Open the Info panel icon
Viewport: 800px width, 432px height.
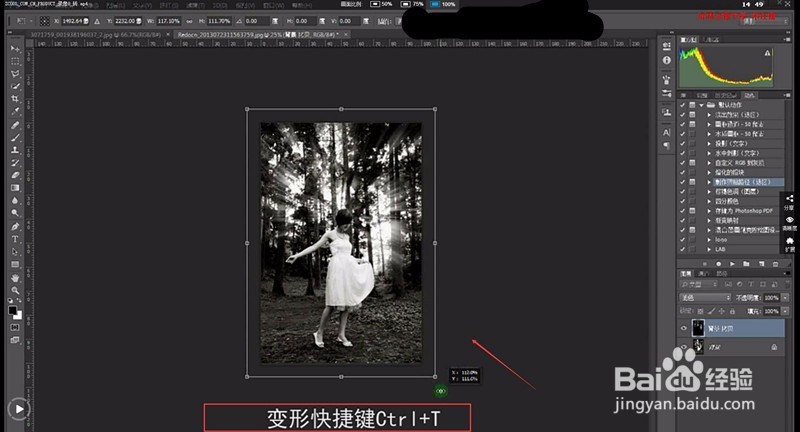pos(666,60)
